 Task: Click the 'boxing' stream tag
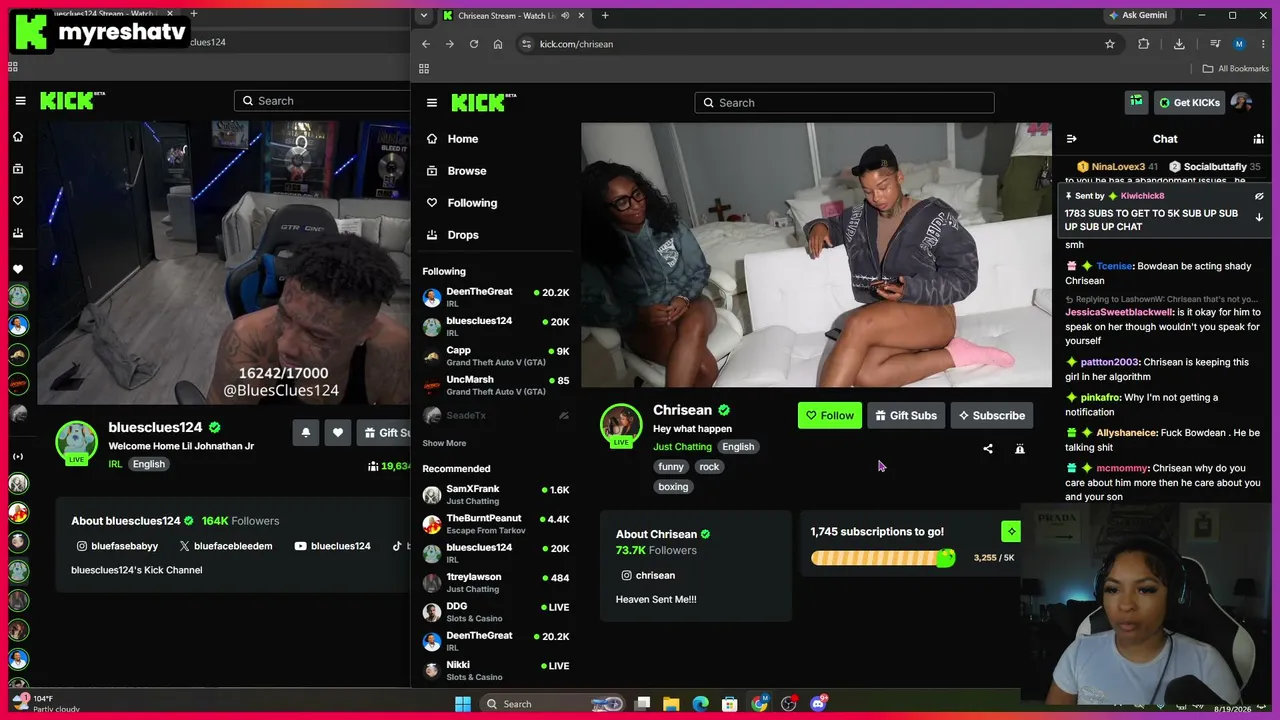click(673, 487)
